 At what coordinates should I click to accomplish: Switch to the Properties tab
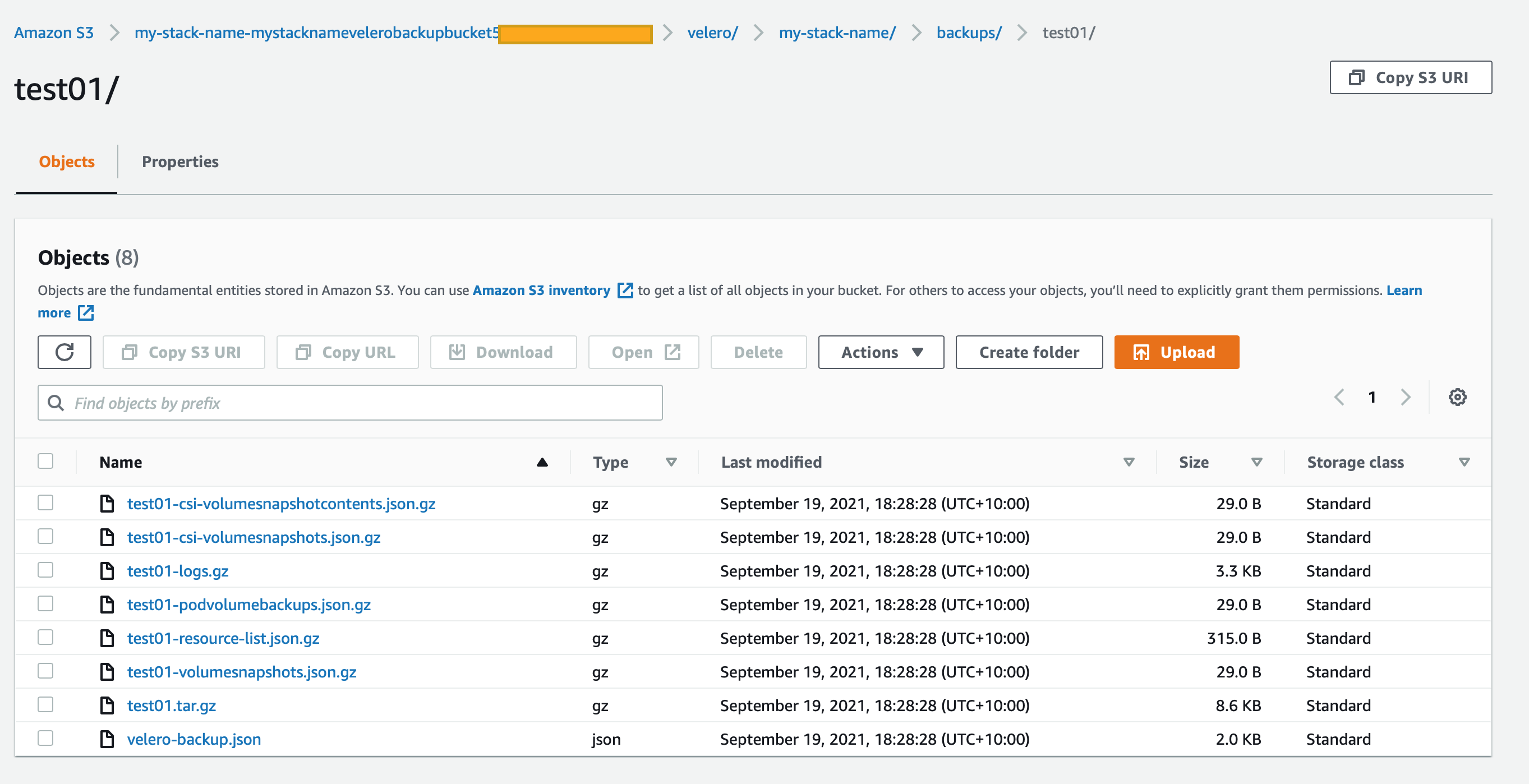(180, 162)
